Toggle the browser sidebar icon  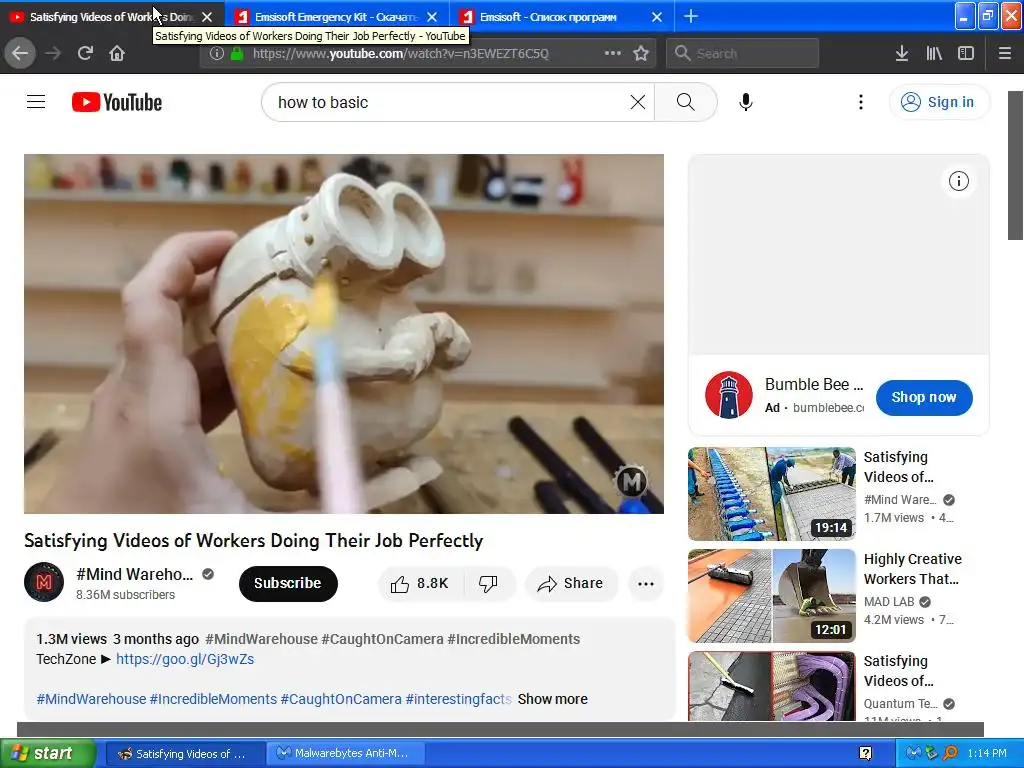point(966,54)
